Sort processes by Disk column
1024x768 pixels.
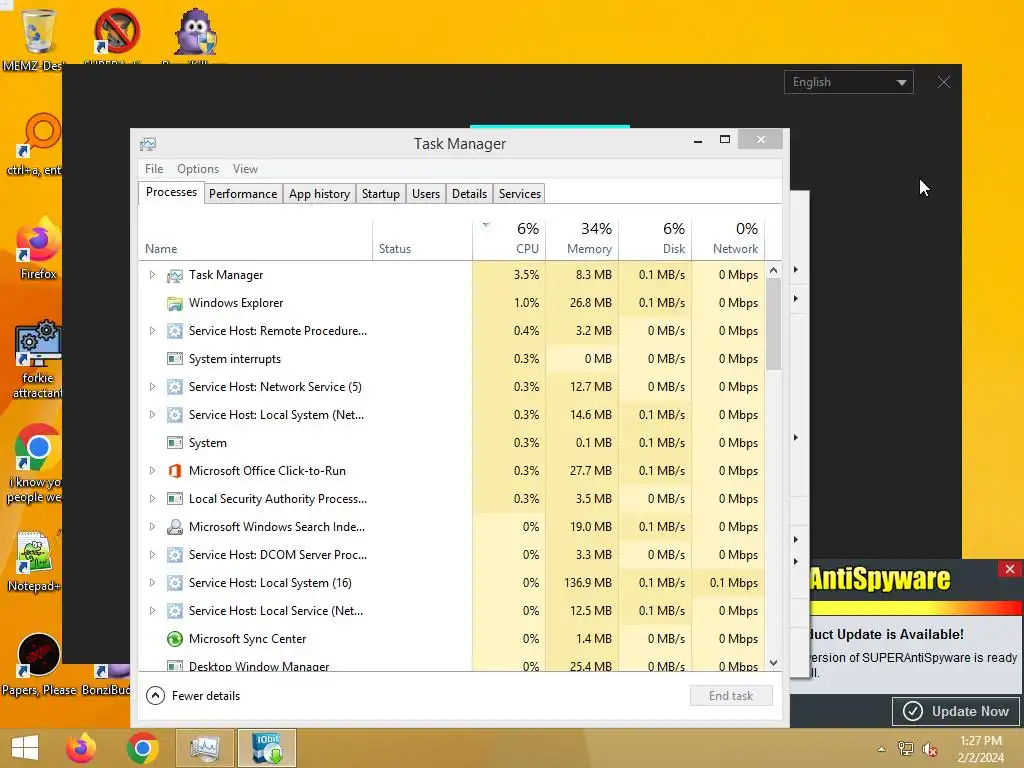tap(656, 238)
